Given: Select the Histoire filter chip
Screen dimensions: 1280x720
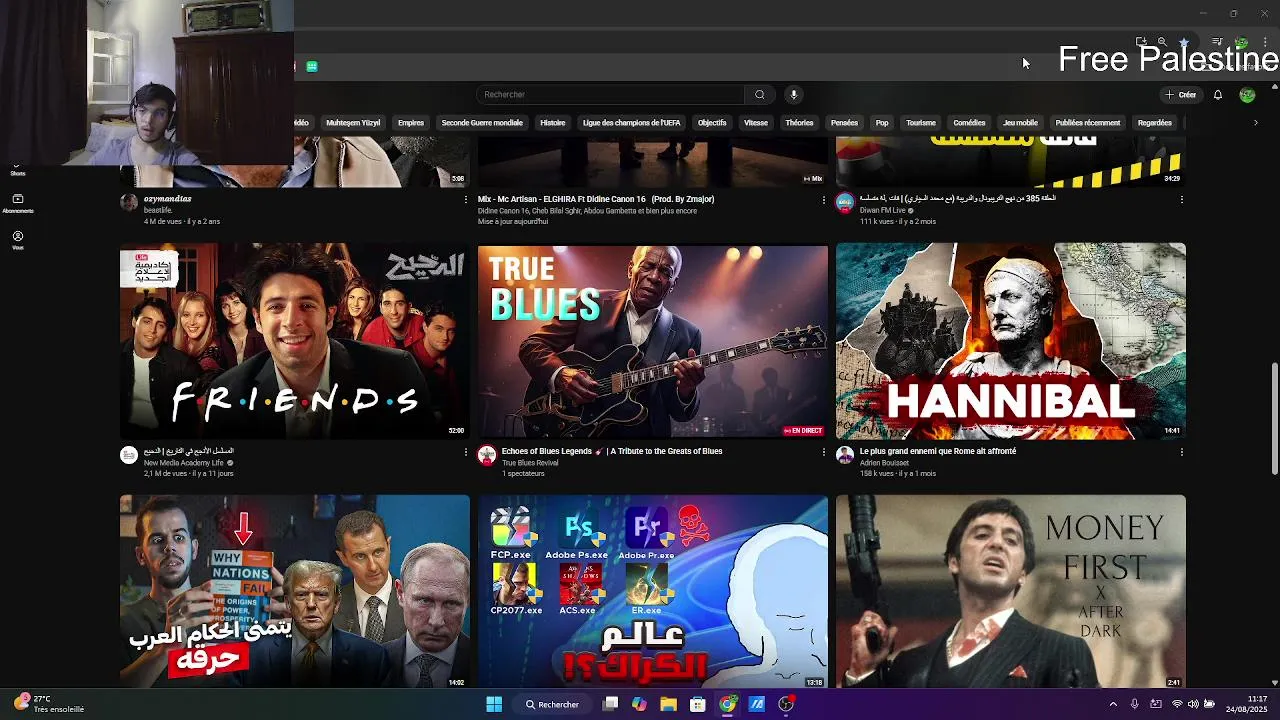Looking at the screenshot, I should tap(553, 123).
